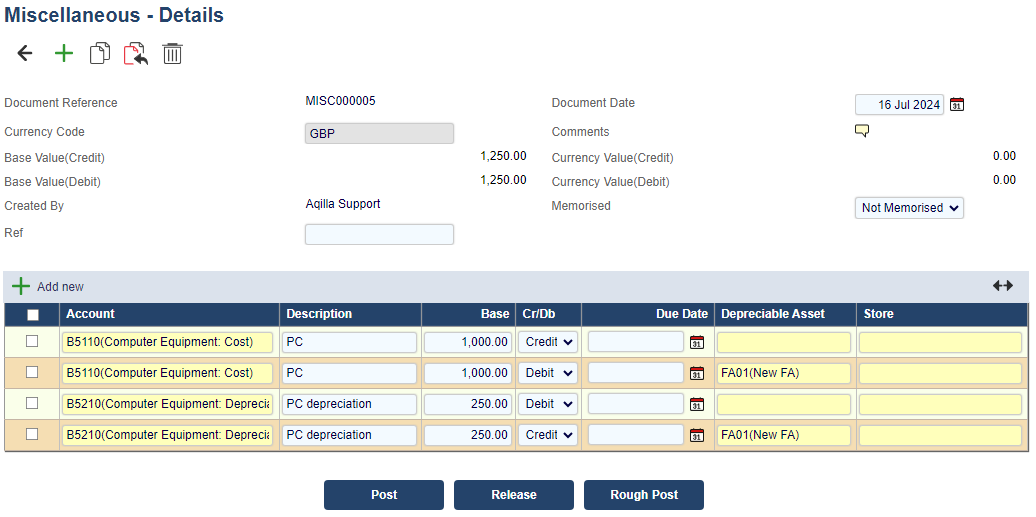
Task: Click the Account column header
Action: click(x=91, y=314)
